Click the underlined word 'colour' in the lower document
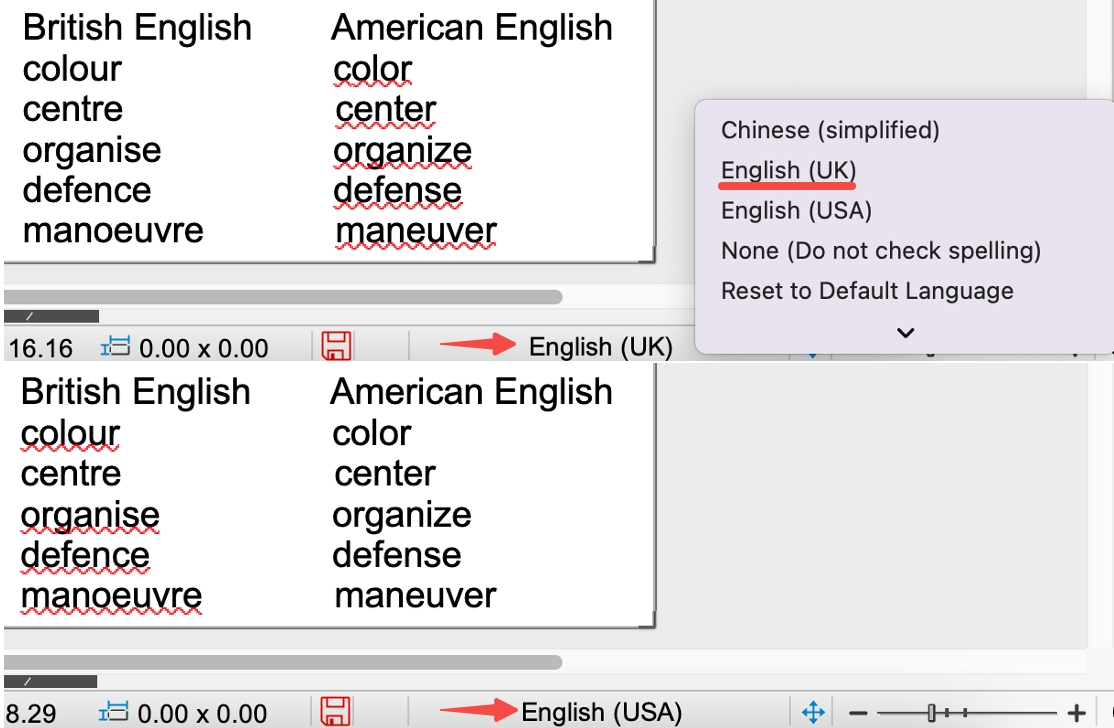The width and height of the screenshot is (1114, 728). point(70,434)
